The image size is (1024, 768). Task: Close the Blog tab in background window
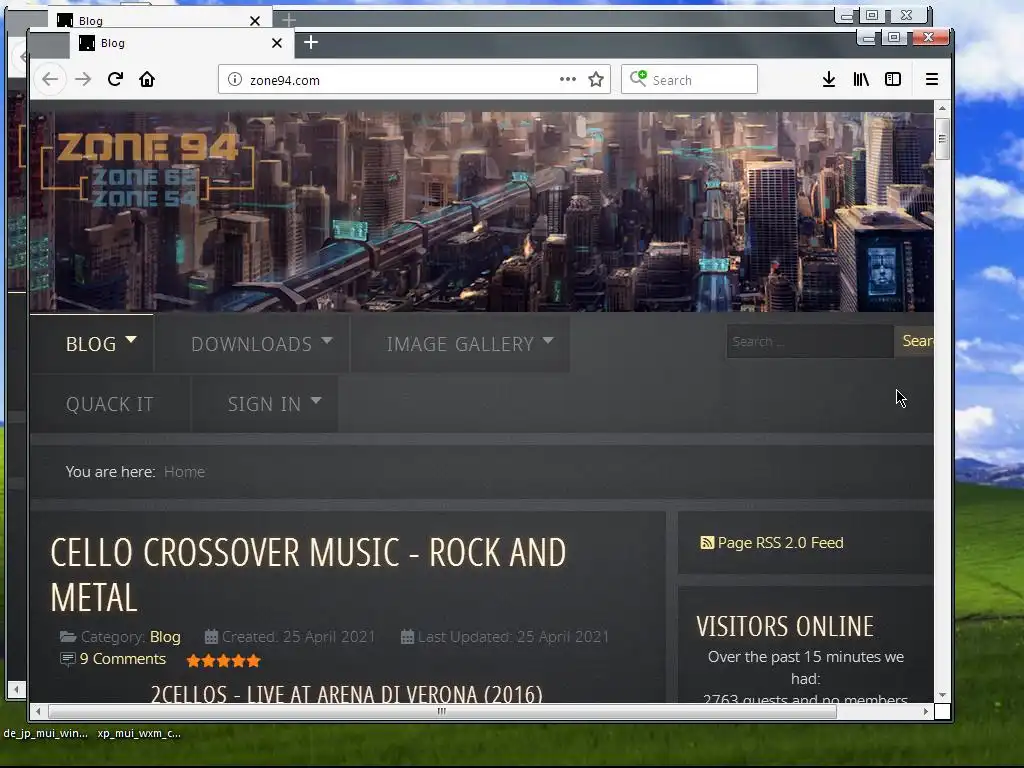(255, 21)
